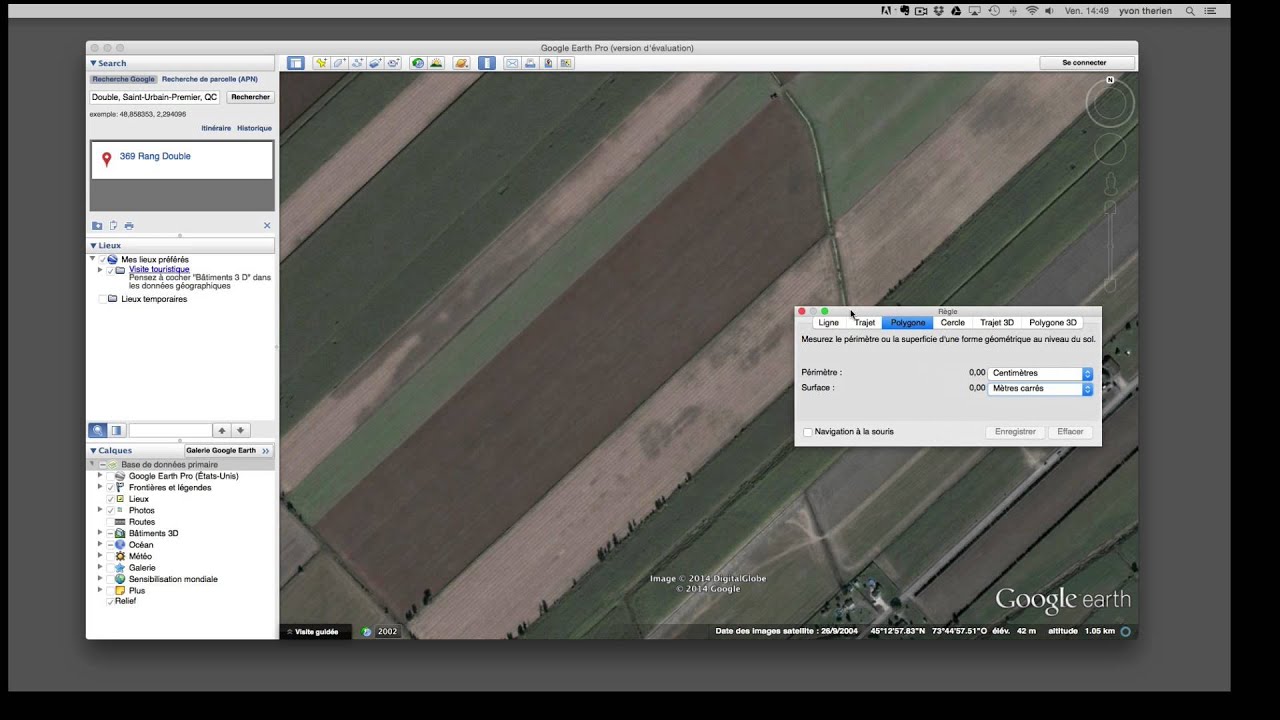
Task: Open the planet switcher icon
Action: click(x=461, y=63)
